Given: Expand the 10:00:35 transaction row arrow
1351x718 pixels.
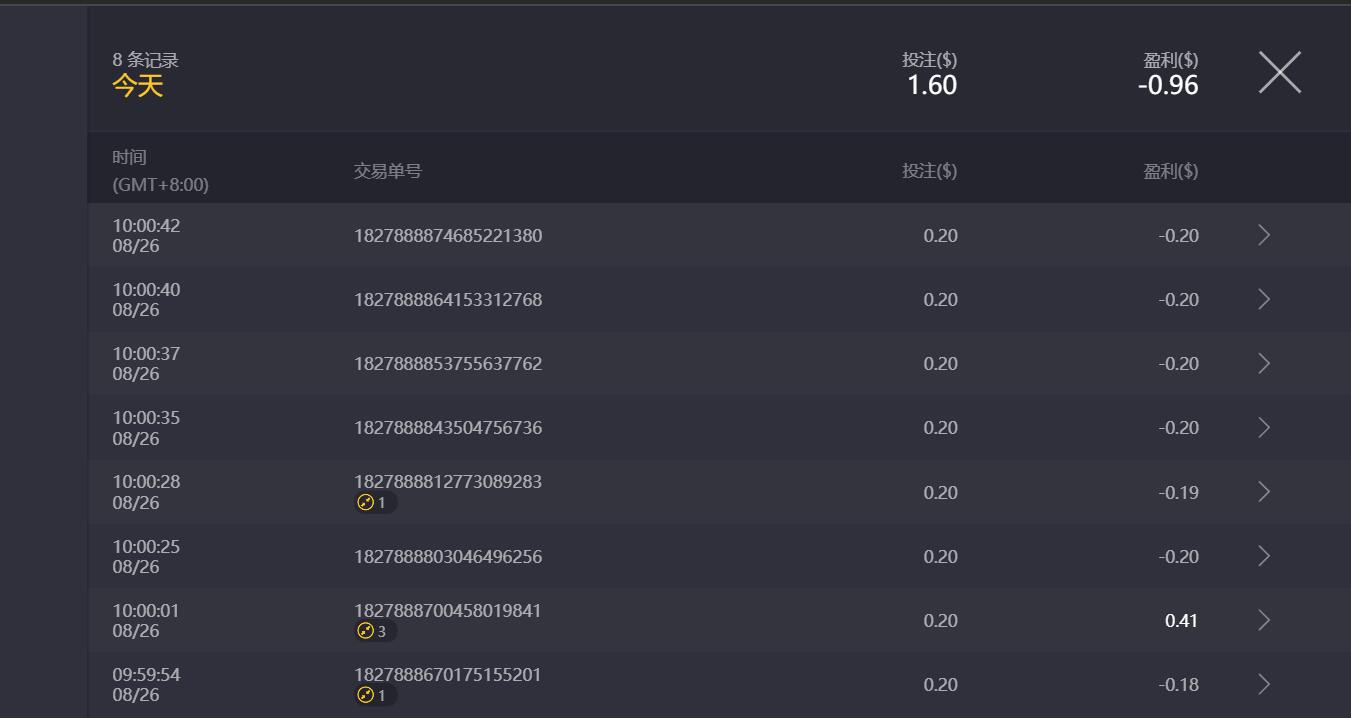Looking at the screenshot, I should coord(1264,428).
